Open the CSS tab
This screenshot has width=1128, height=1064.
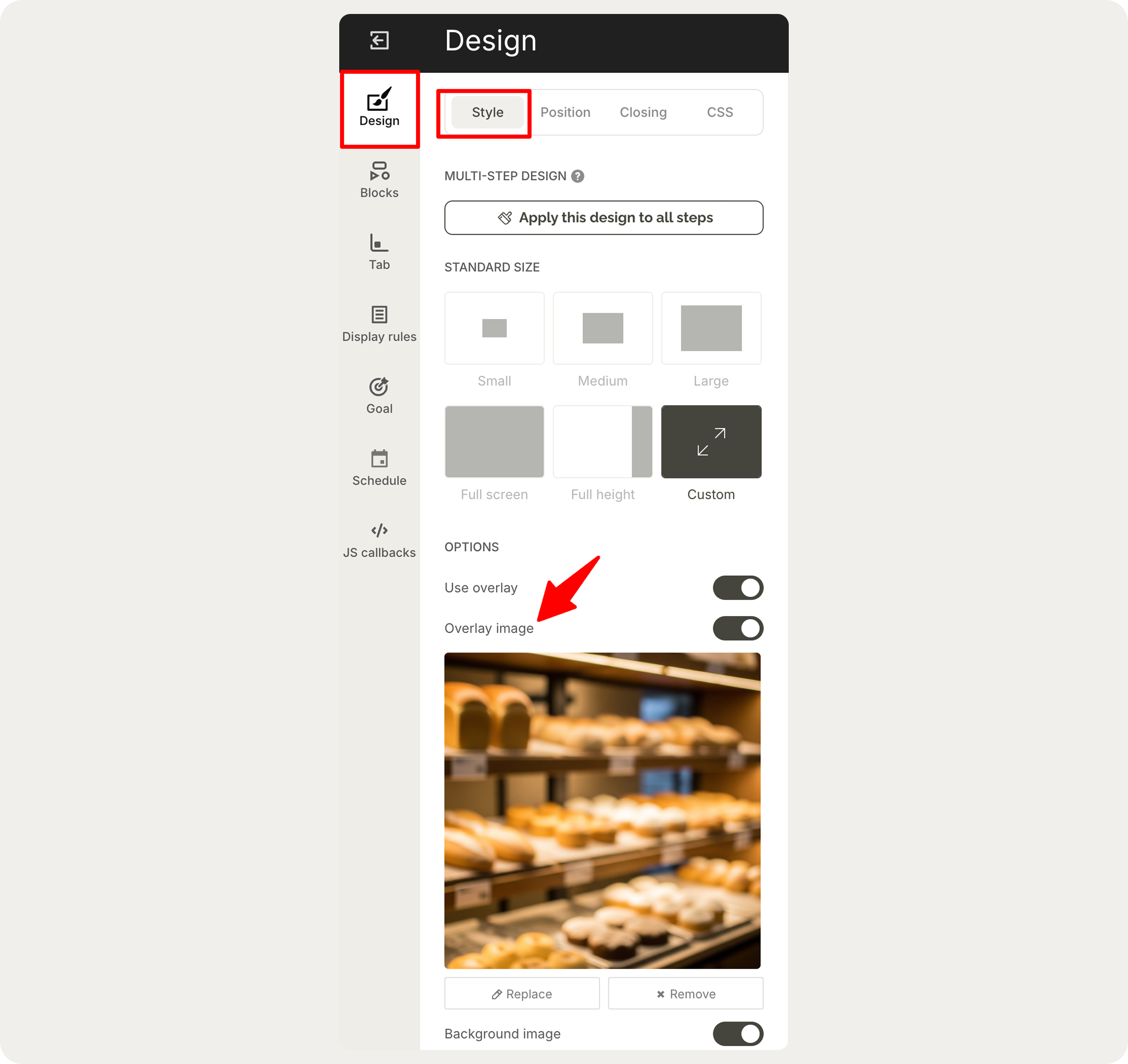coord(719,112)
